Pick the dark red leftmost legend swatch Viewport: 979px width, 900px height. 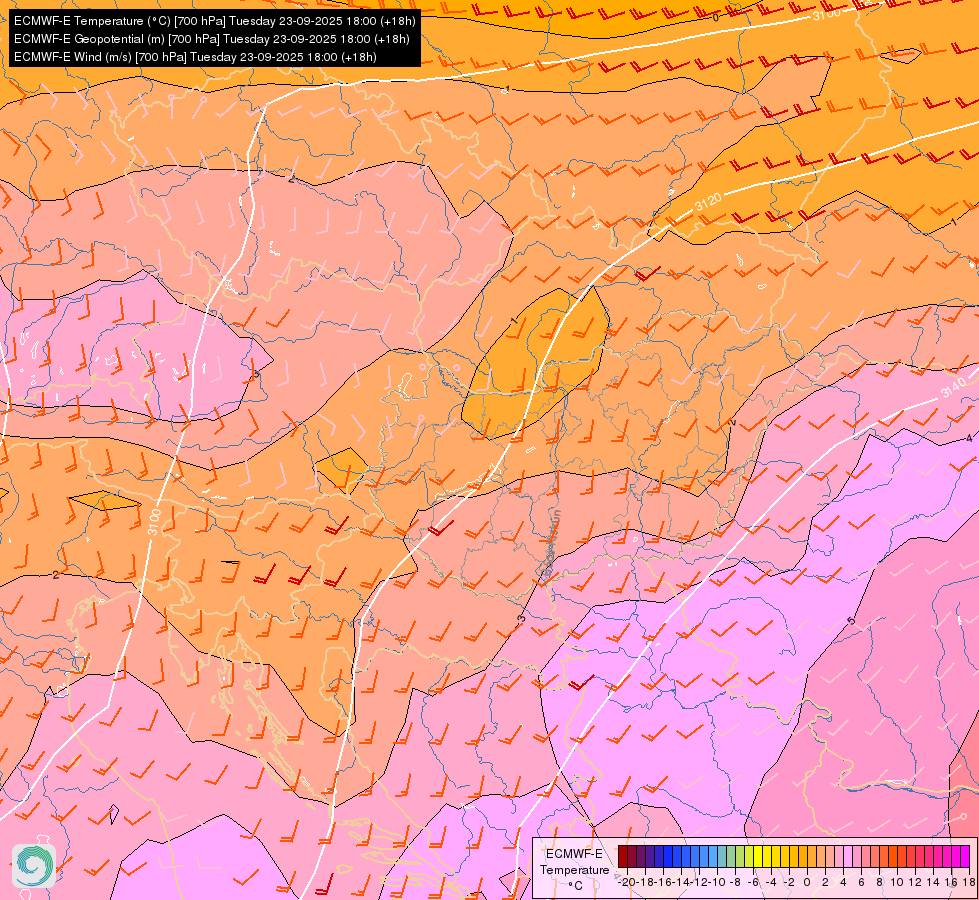[622, 856]
